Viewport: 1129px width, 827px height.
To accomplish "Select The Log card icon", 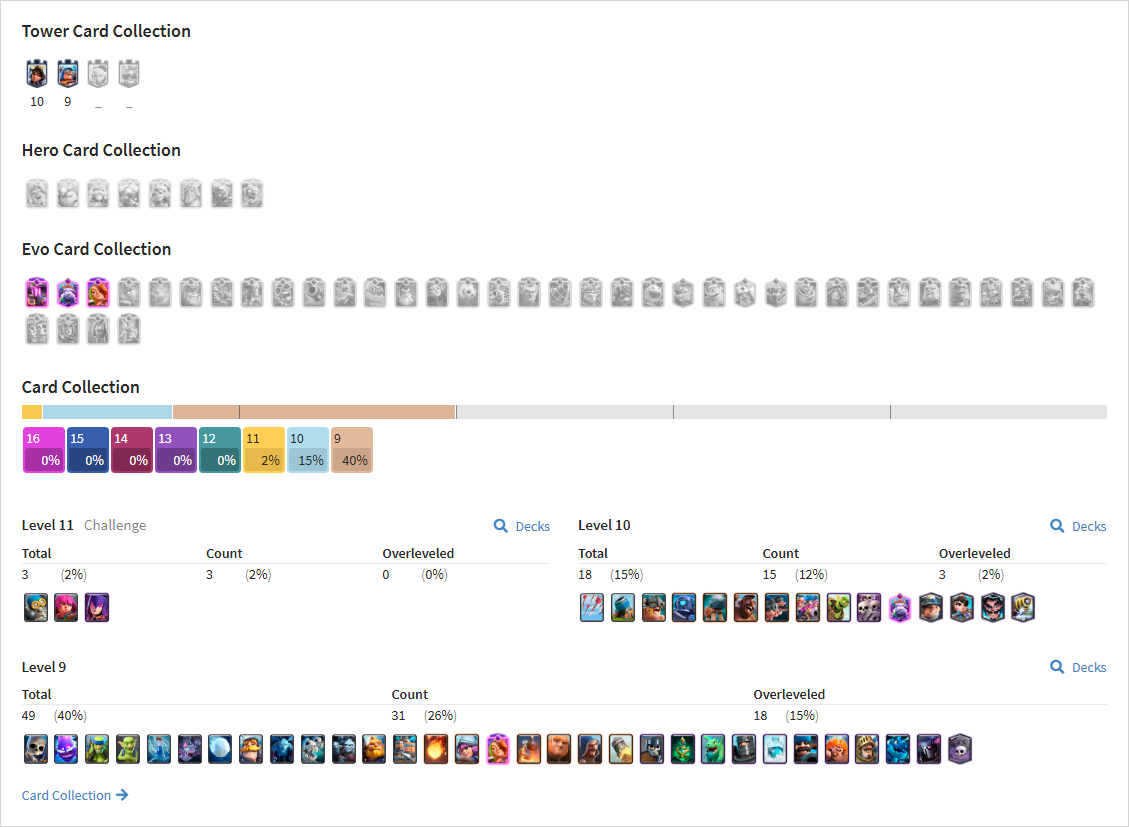I will click(1023, 607).
